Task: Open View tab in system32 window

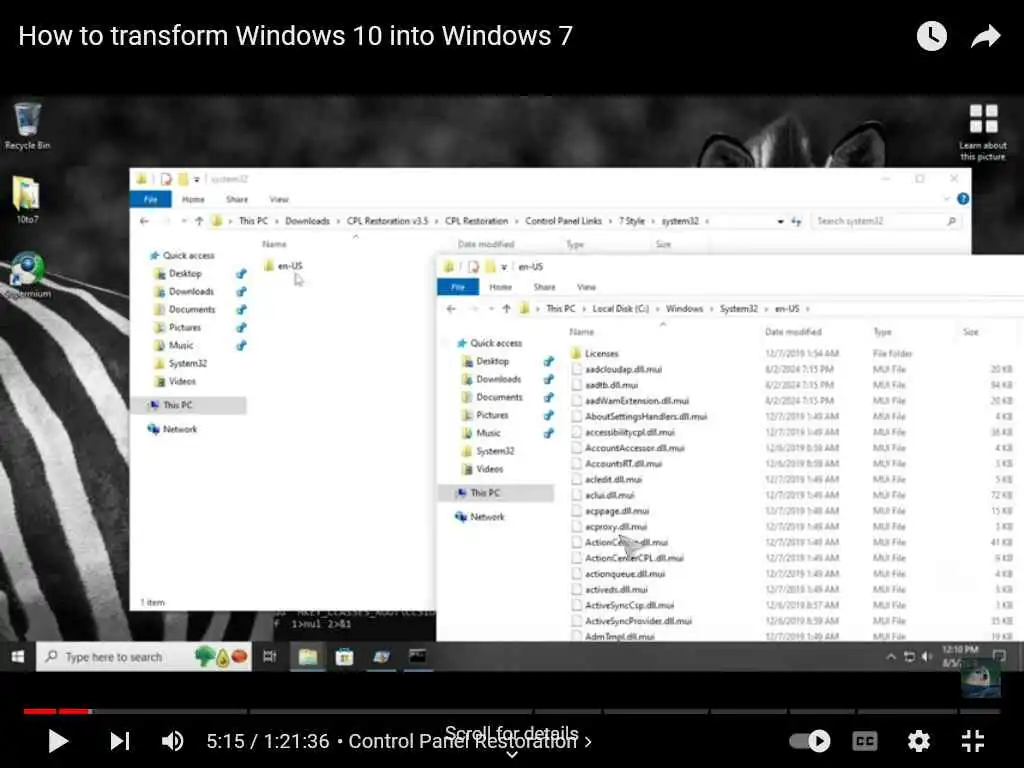Action: [x=279, y=199]
